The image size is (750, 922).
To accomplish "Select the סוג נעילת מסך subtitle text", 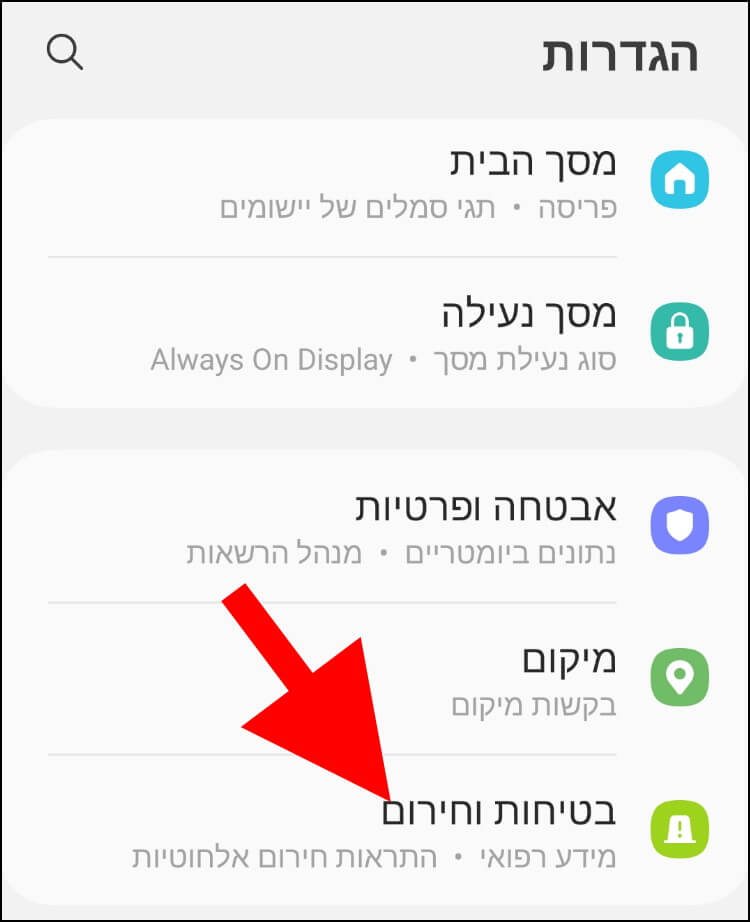I will pos(525,360).
